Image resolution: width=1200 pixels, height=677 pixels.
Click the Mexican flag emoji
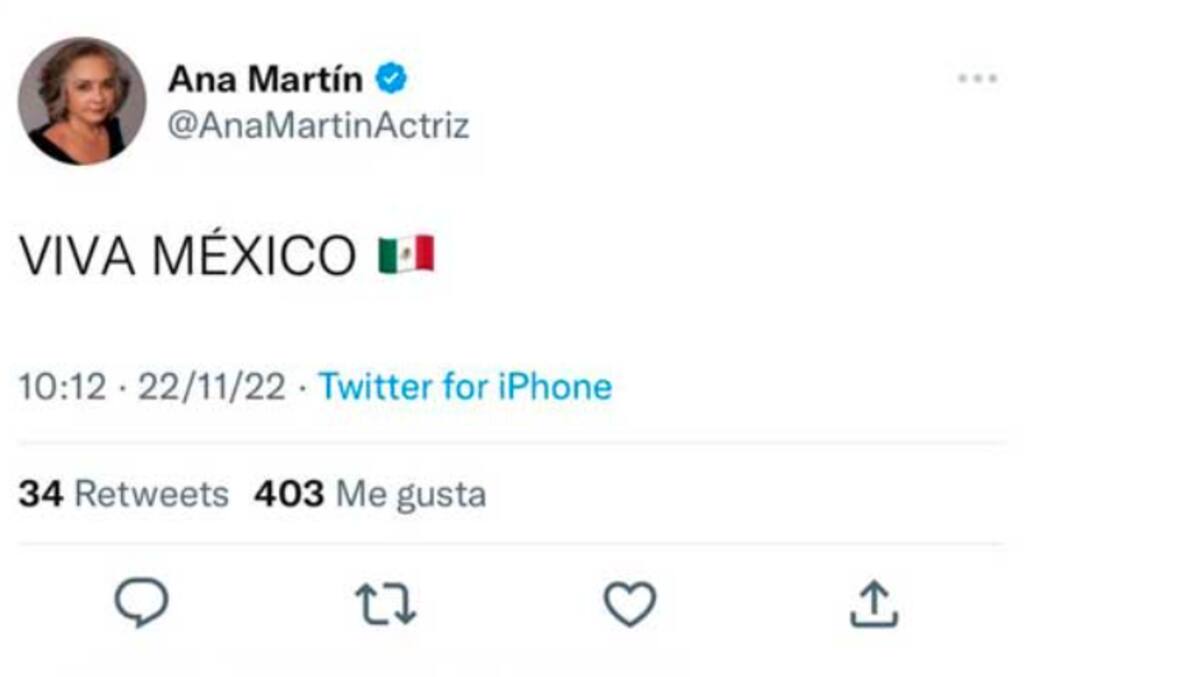coord(406,254)
